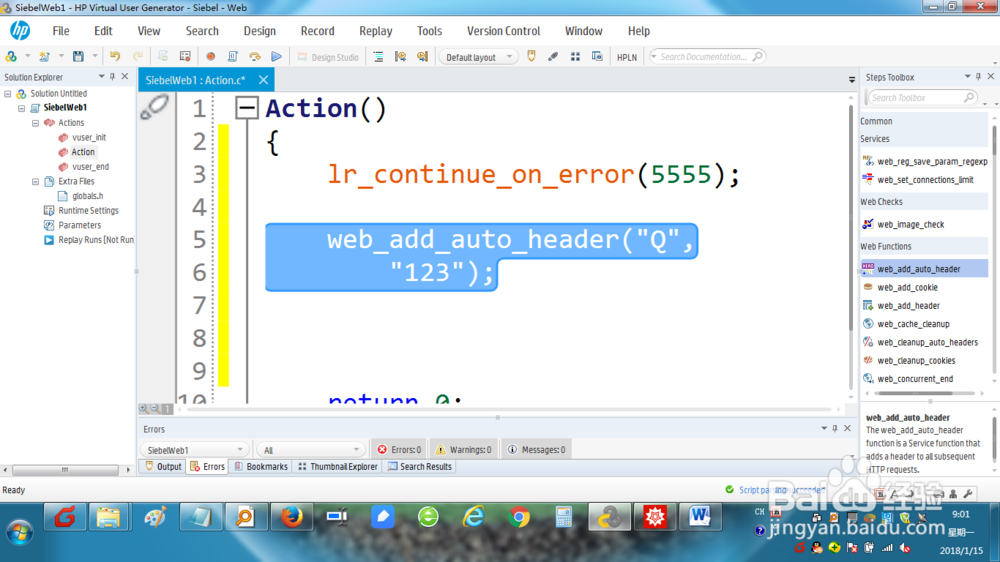Open vuser_init in Solution Explorer
The image size is (1000, 562).
(89, 137)
